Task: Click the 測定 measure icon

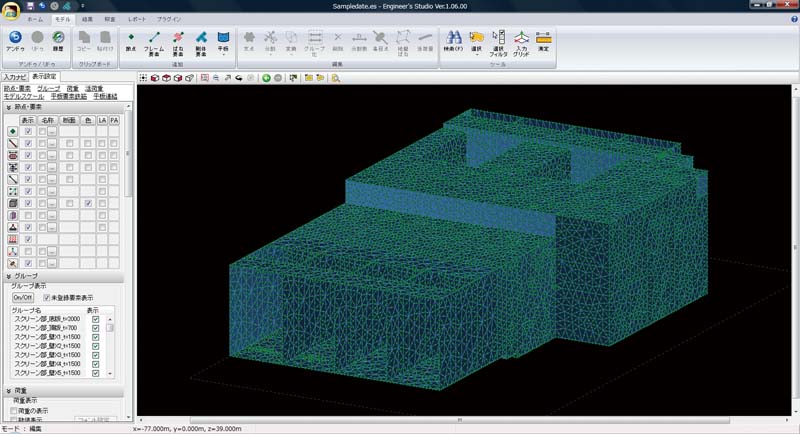Action: tap(543, 38)
